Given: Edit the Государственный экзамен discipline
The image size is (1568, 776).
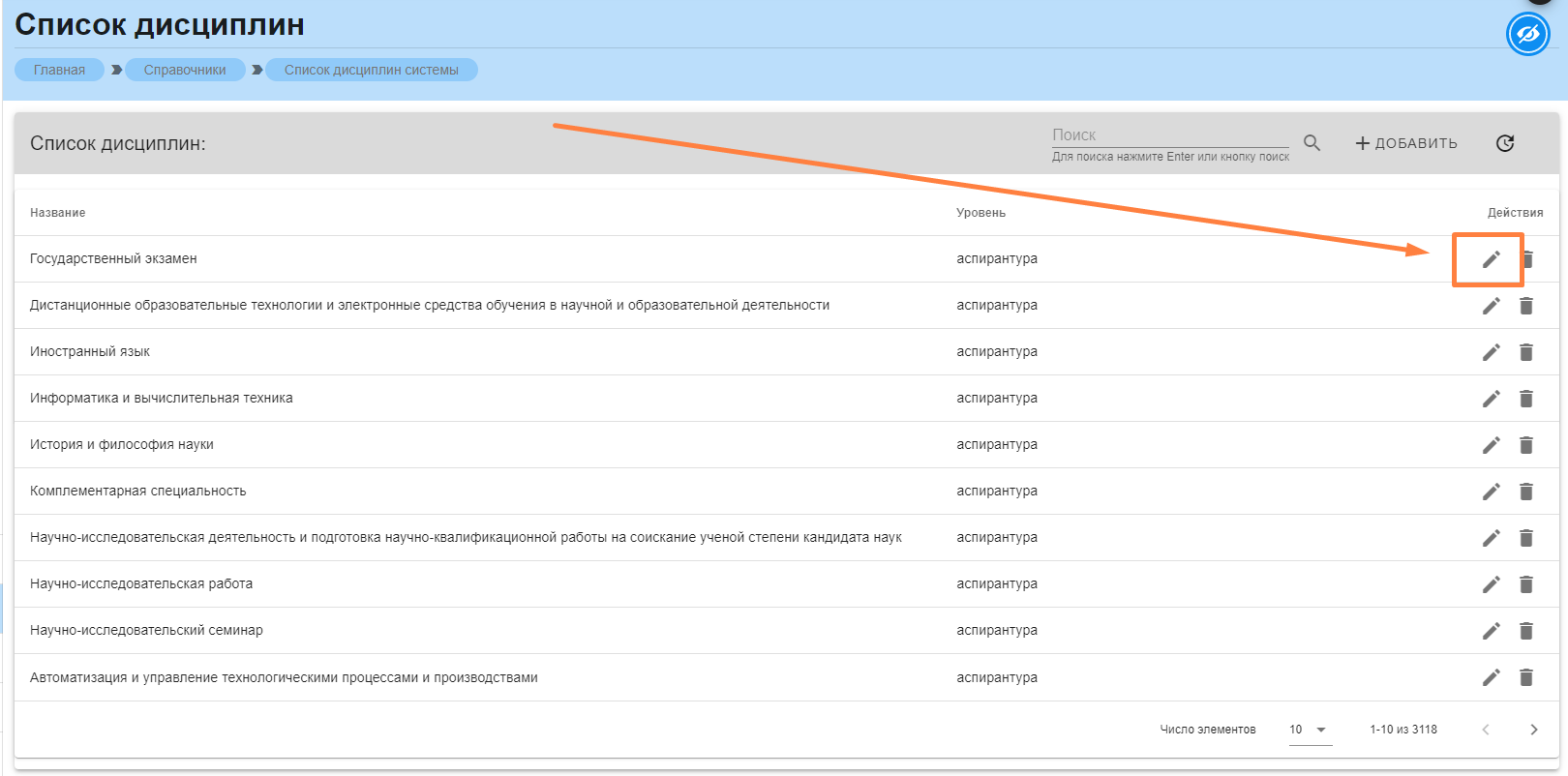Looking at the screenshot, I should tap(1491, 259).
